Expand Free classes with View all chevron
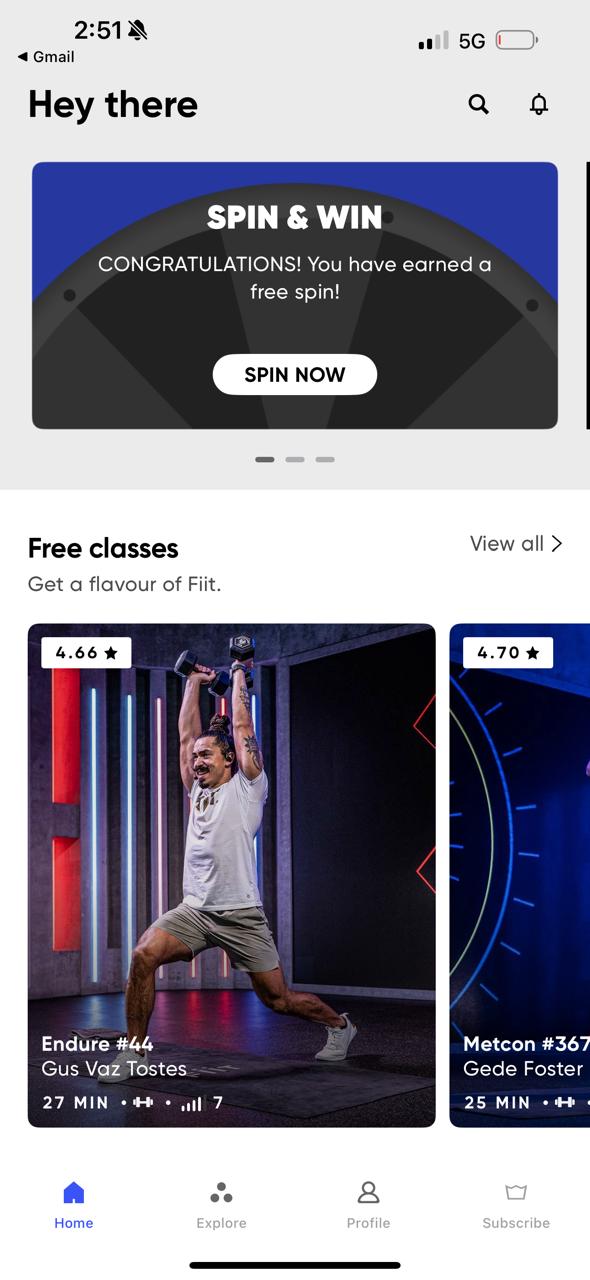This screenshot has width=590, height=1280. pyautogui.click(x=516, y=544)
